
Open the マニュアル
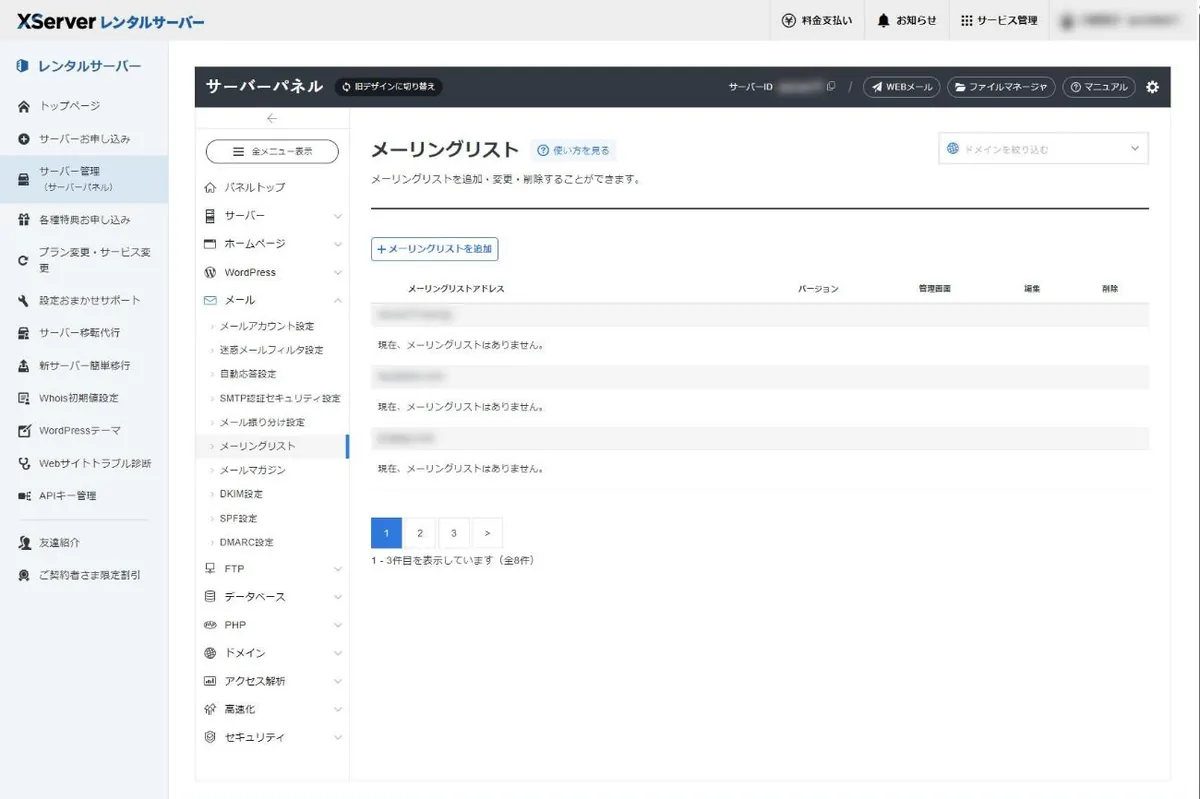[x=1099, y=87]
